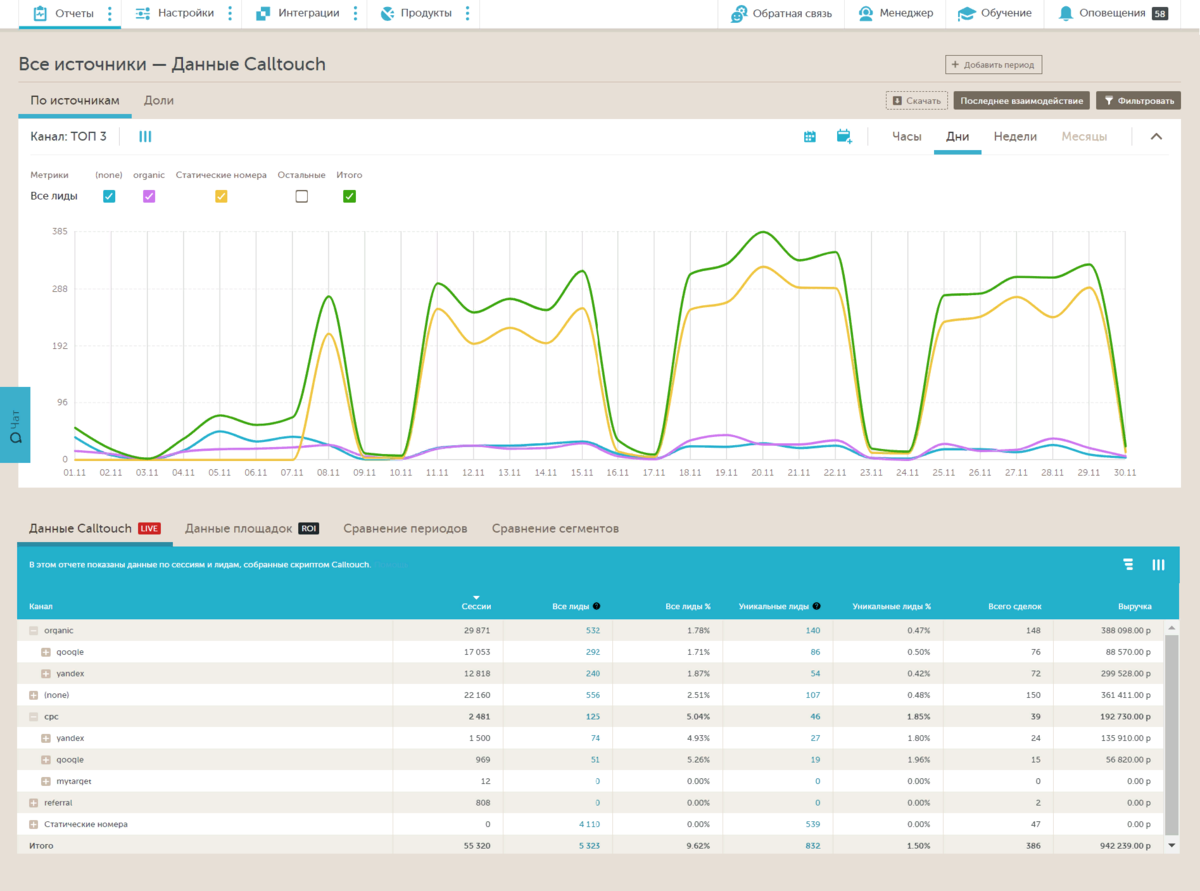Click the notifications counter badge 58
This screenshot has width=1200, height=891.
point(1160,13)
